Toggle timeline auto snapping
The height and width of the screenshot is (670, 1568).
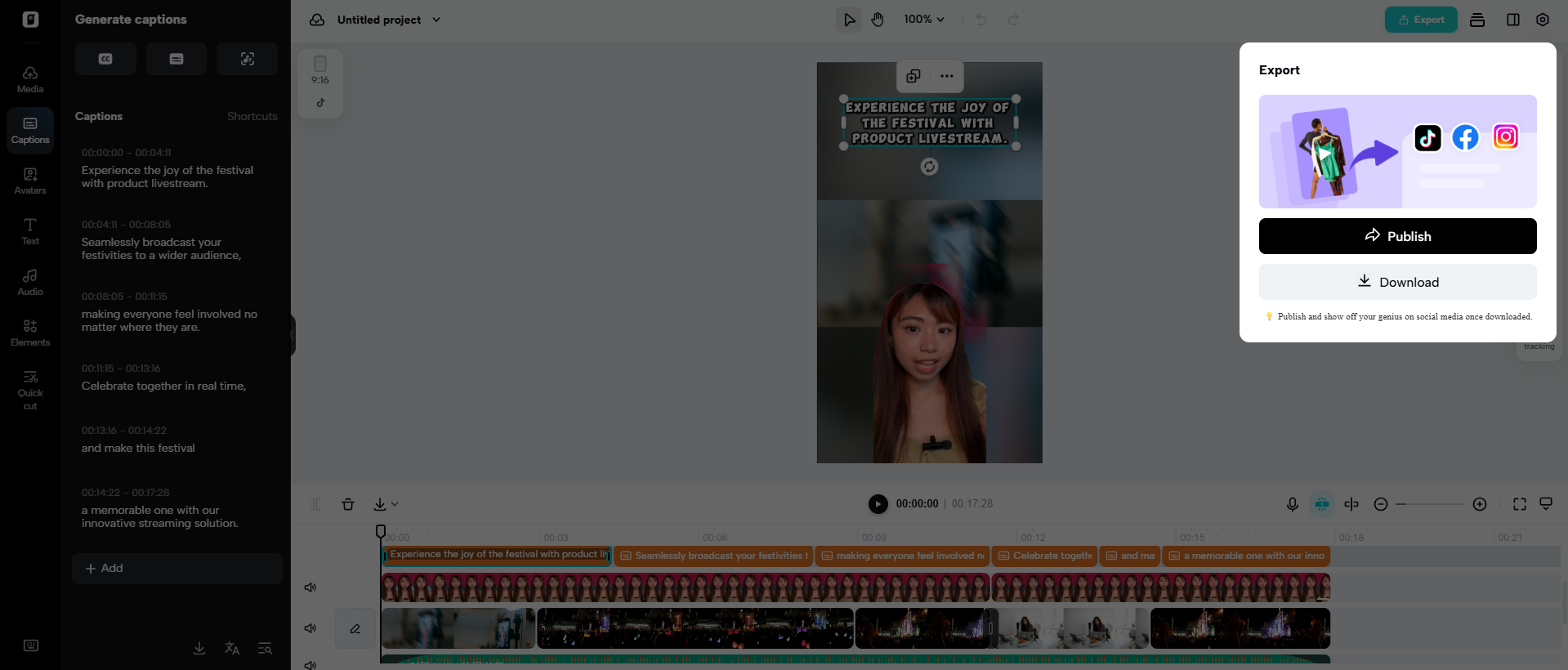point(1322,504)
